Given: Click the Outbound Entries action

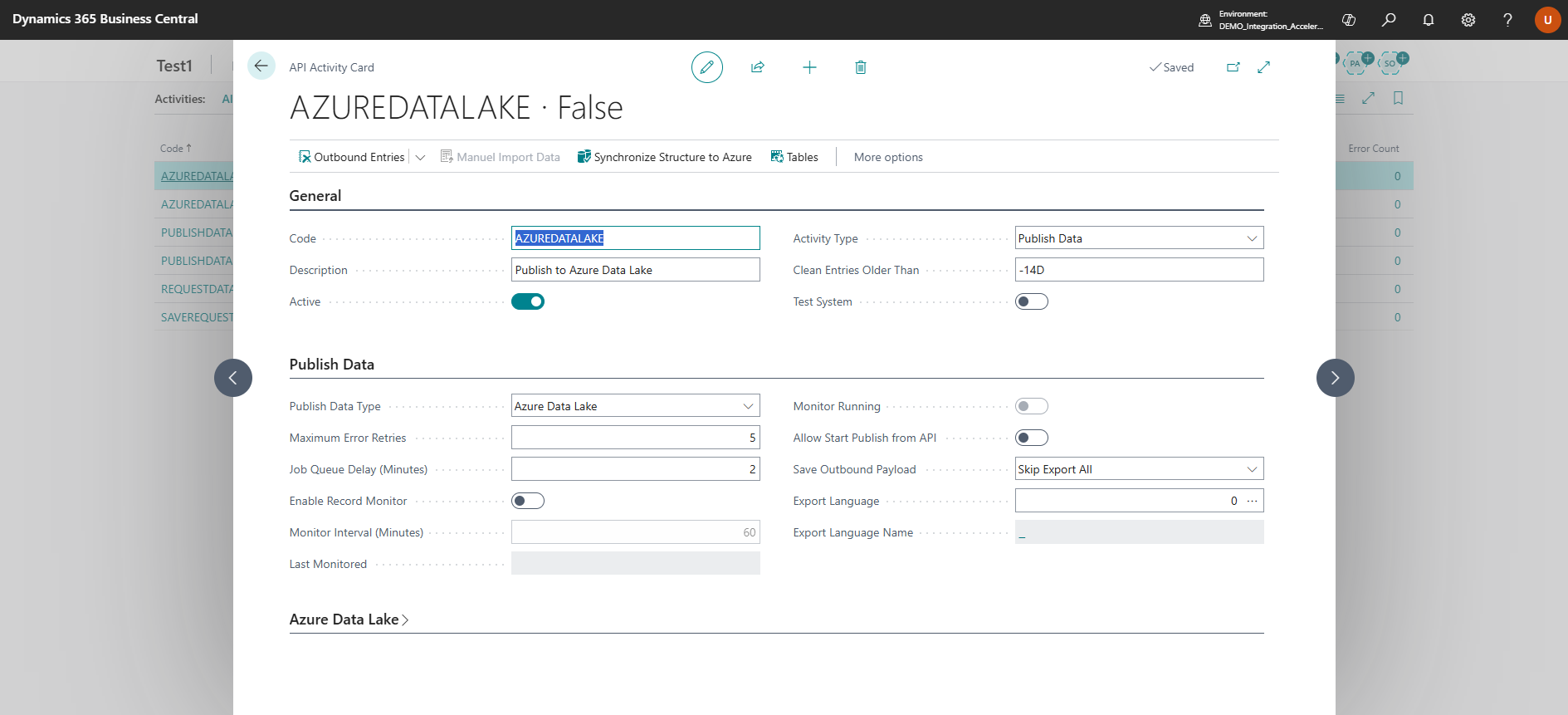Looking at the screenshot, I should click(x=351, y=157).
